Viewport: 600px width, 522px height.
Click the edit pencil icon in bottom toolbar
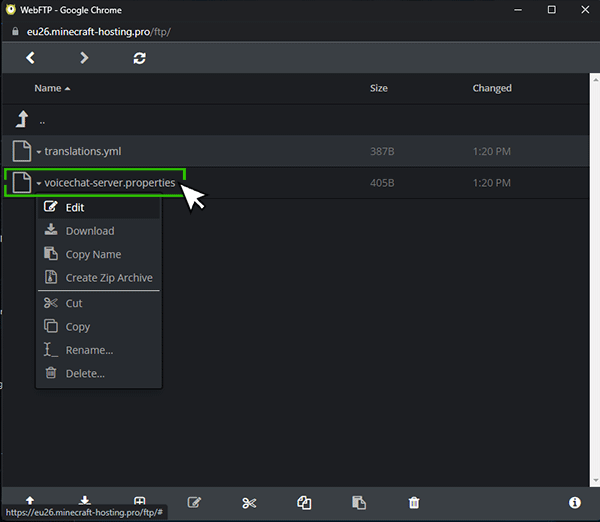coord(194,502)
